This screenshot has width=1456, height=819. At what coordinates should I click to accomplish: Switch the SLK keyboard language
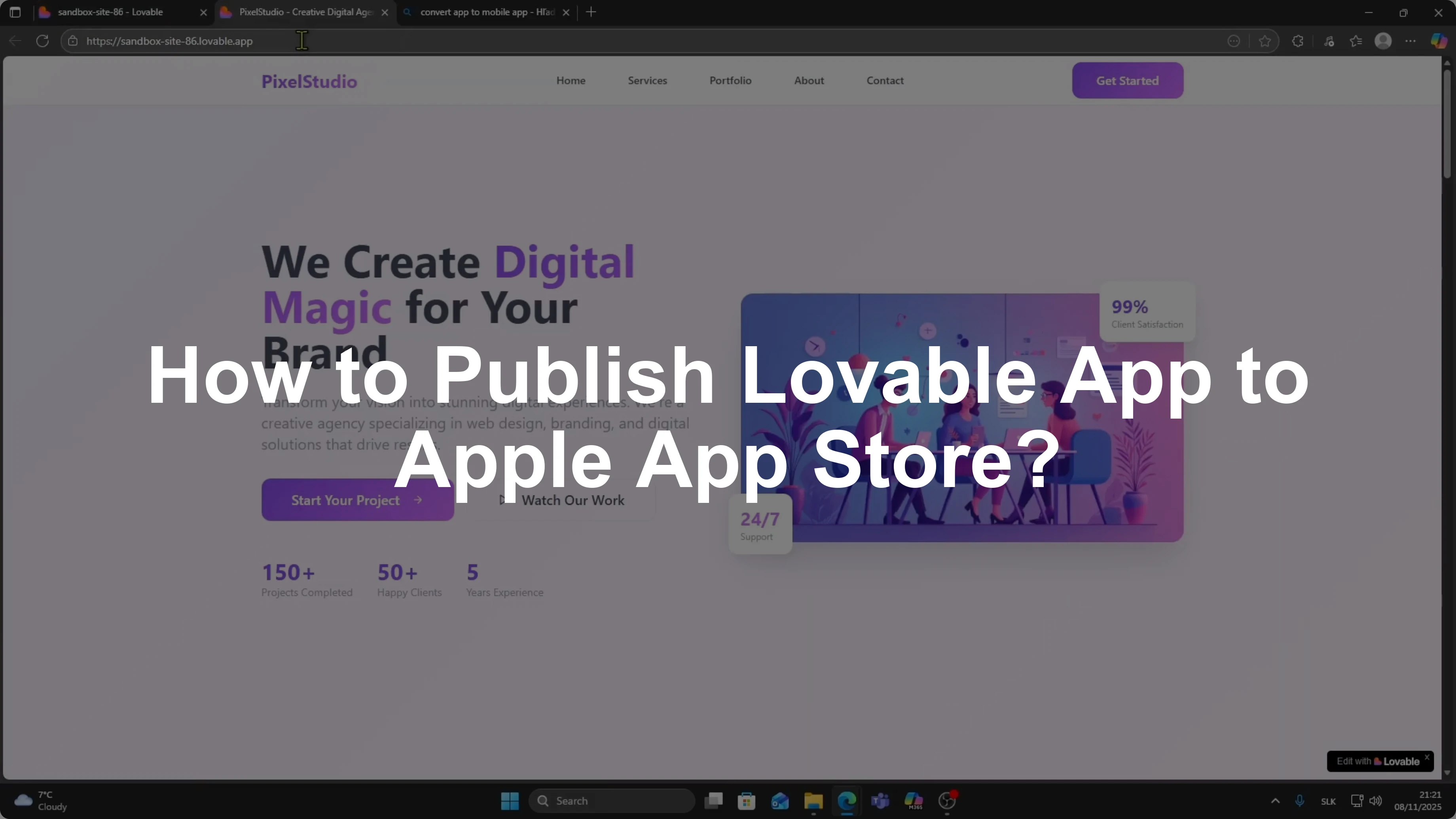[1328, 801]
